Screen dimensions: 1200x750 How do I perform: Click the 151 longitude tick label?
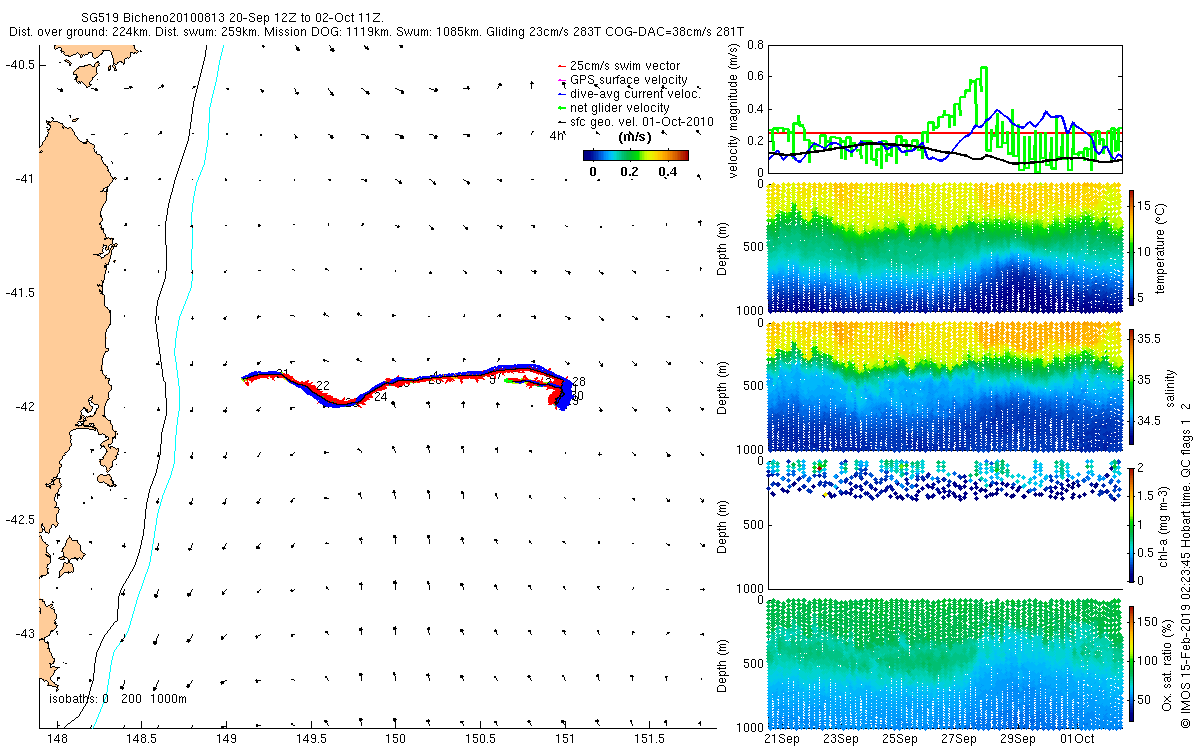566,739
